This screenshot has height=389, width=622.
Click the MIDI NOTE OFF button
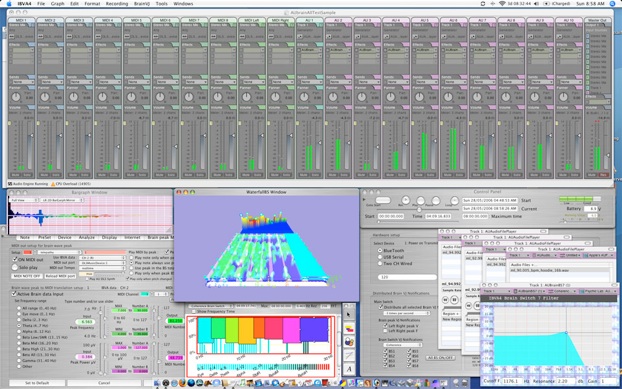[27, 276]
